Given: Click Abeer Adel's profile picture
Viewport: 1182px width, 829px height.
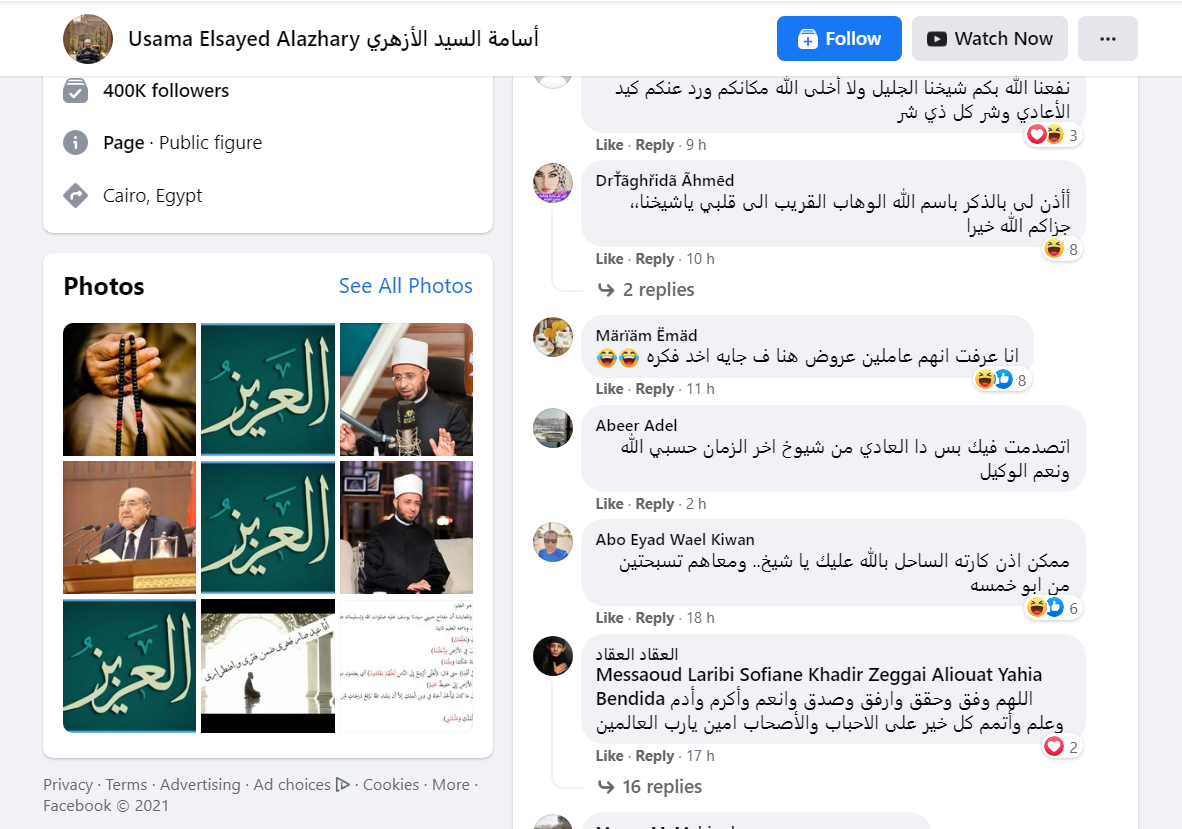Looking at the screenshot, I should tap(553, 428).
